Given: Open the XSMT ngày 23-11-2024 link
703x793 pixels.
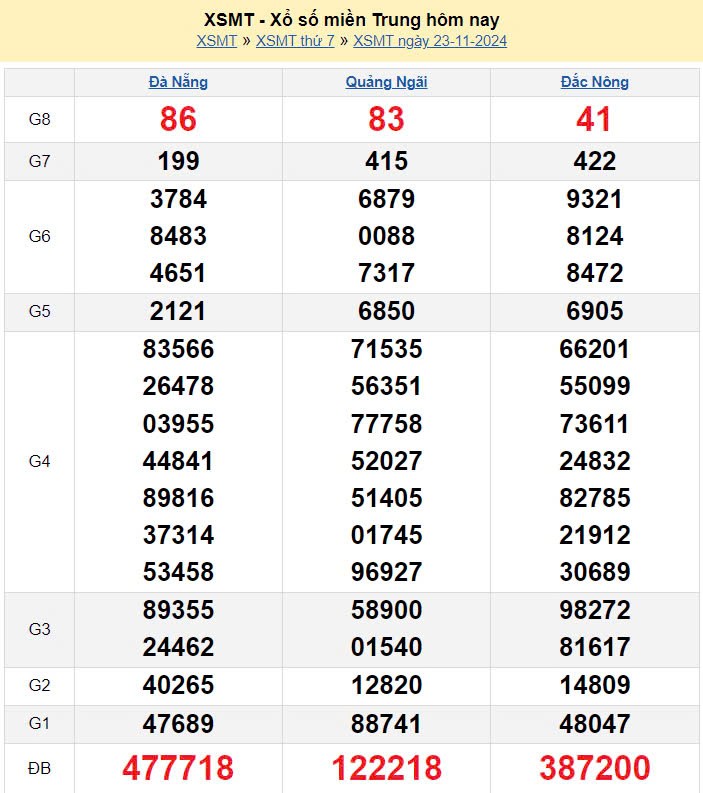Looking at the screenshot, I should (430, 41).
